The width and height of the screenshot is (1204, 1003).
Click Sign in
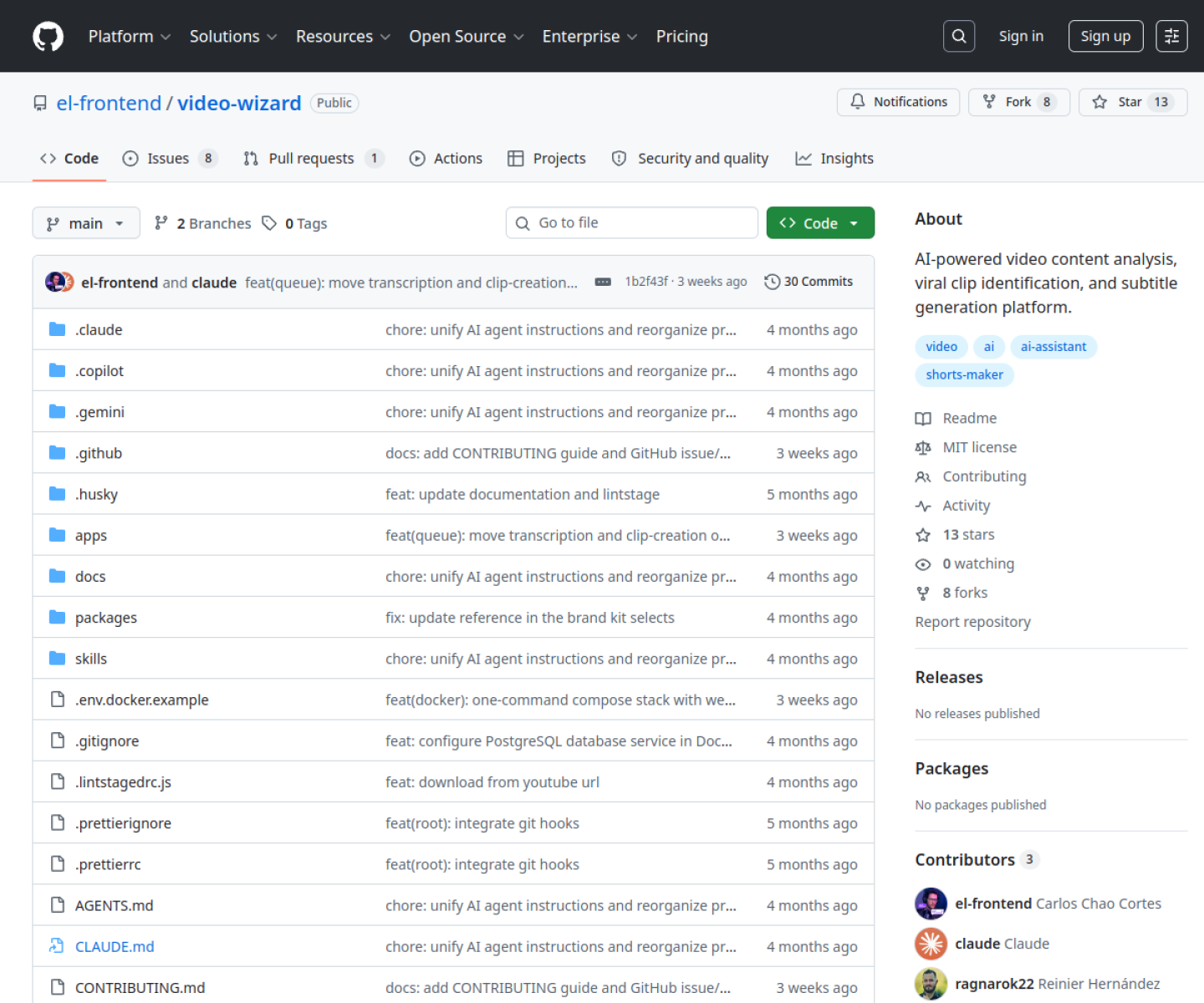[1021, 36]
